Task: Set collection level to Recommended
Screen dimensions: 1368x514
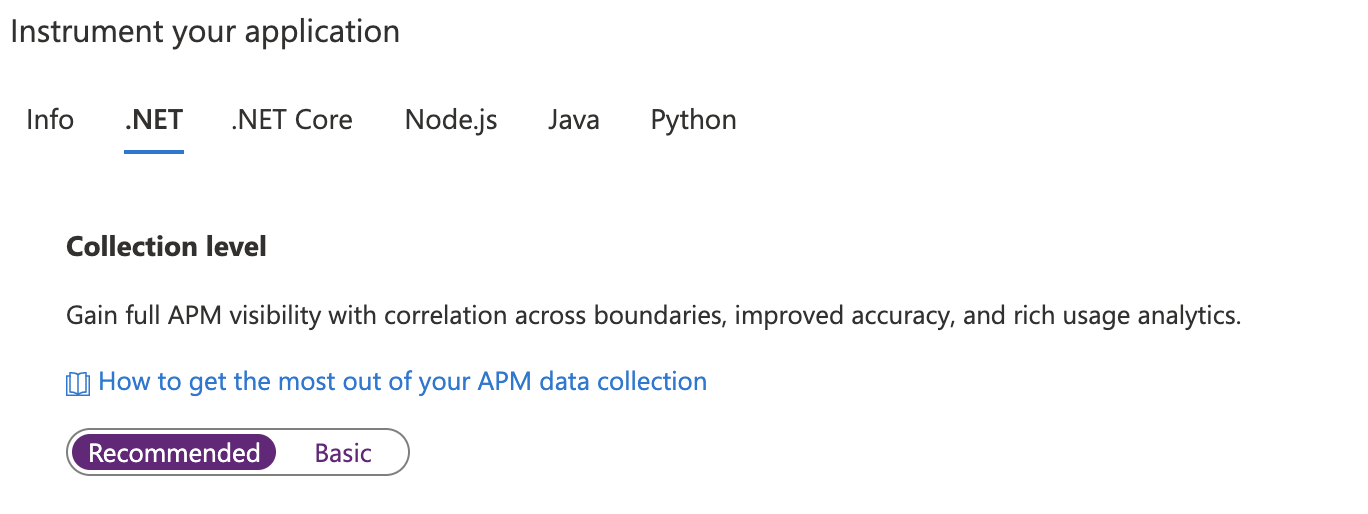Action: click(174, 453)
